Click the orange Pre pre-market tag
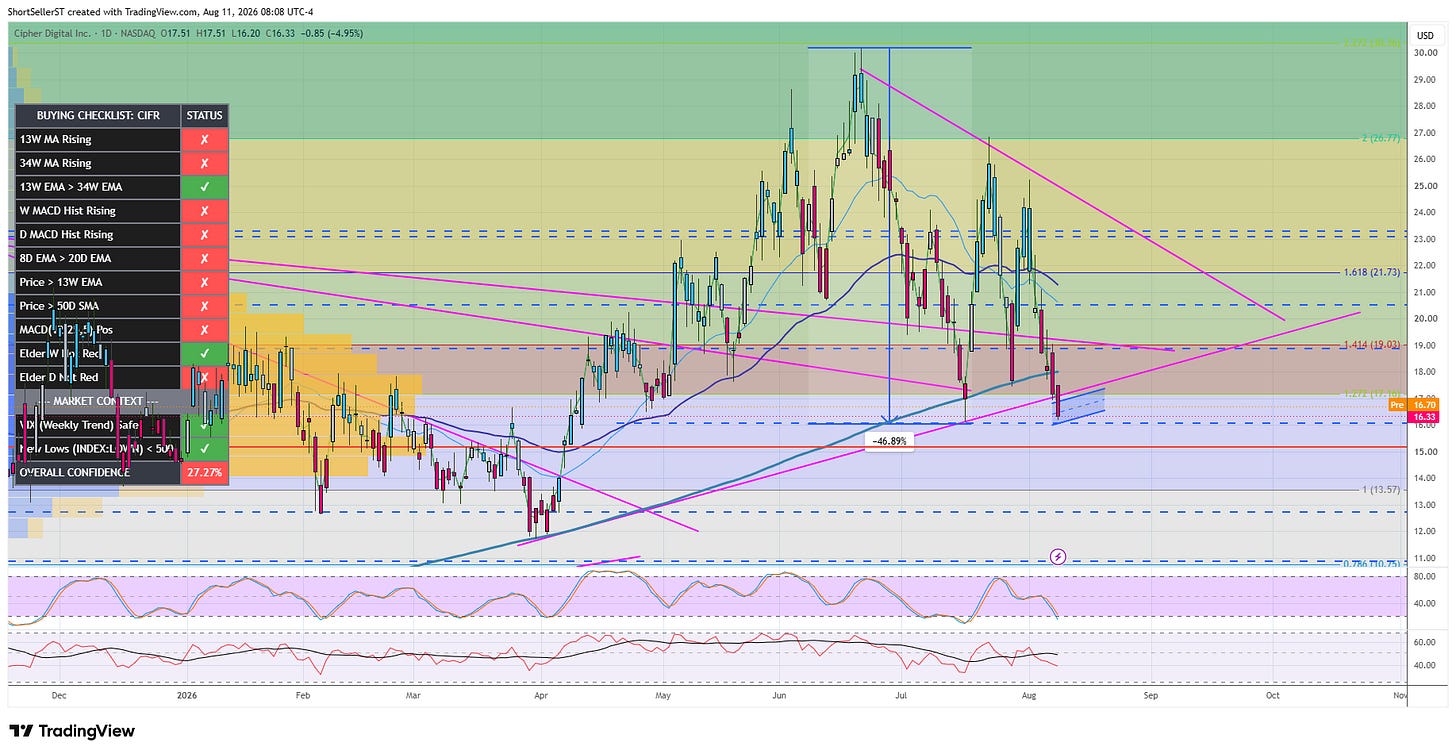This screenshot has height=755, width=1456. point(1397,404)
